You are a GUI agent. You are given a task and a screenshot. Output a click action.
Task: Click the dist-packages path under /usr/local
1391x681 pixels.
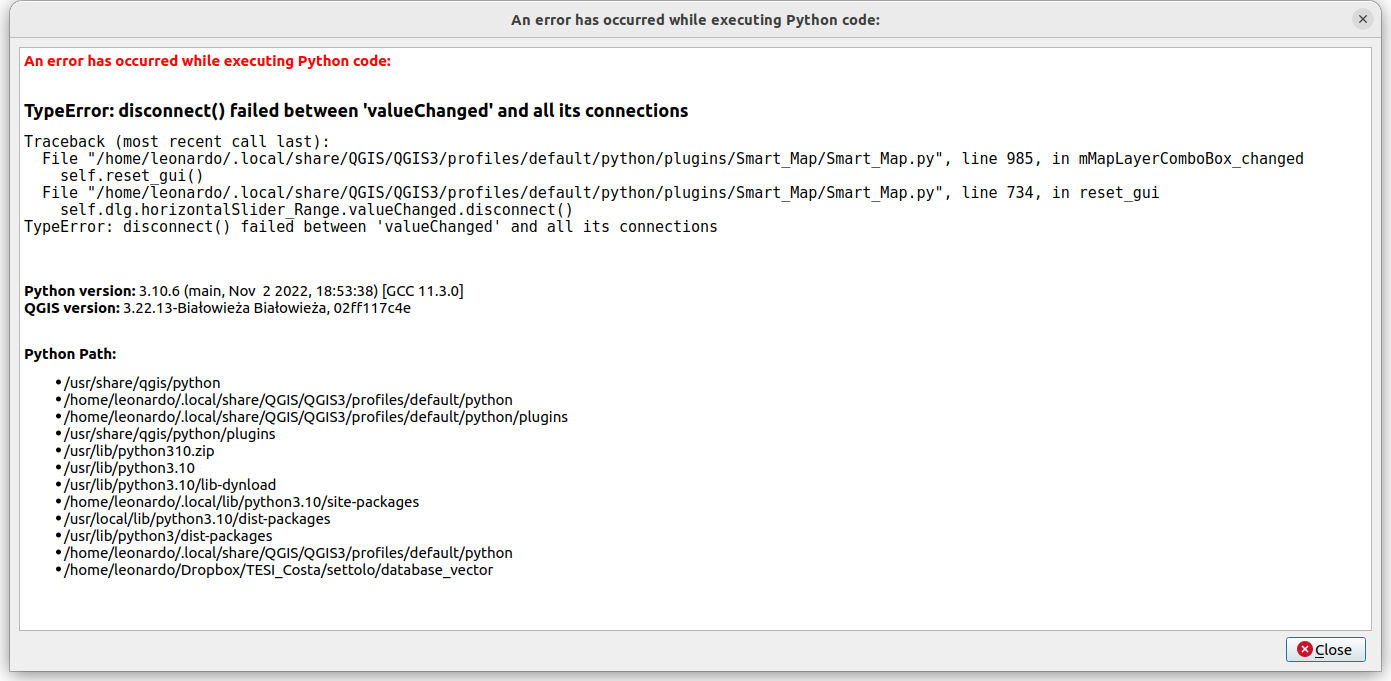click(x=197, y=518)
